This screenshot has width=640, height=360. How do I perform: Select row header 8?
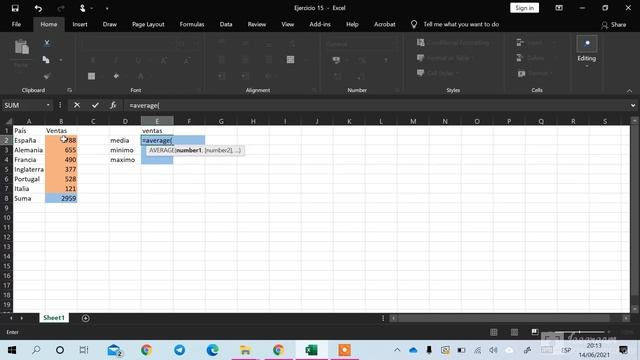(7, 198)
